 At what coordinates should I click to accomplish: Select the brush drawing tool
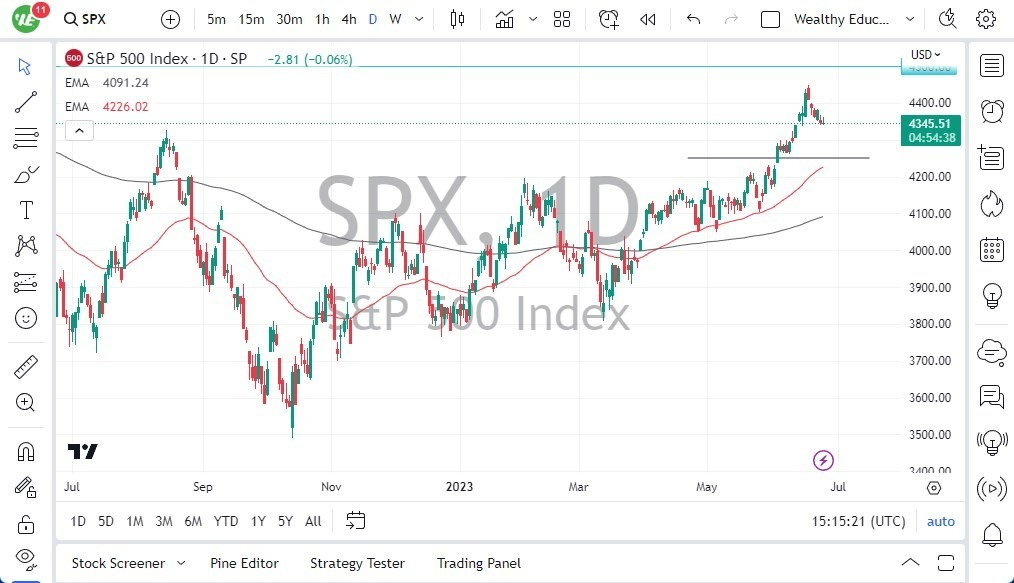(26, 173)
